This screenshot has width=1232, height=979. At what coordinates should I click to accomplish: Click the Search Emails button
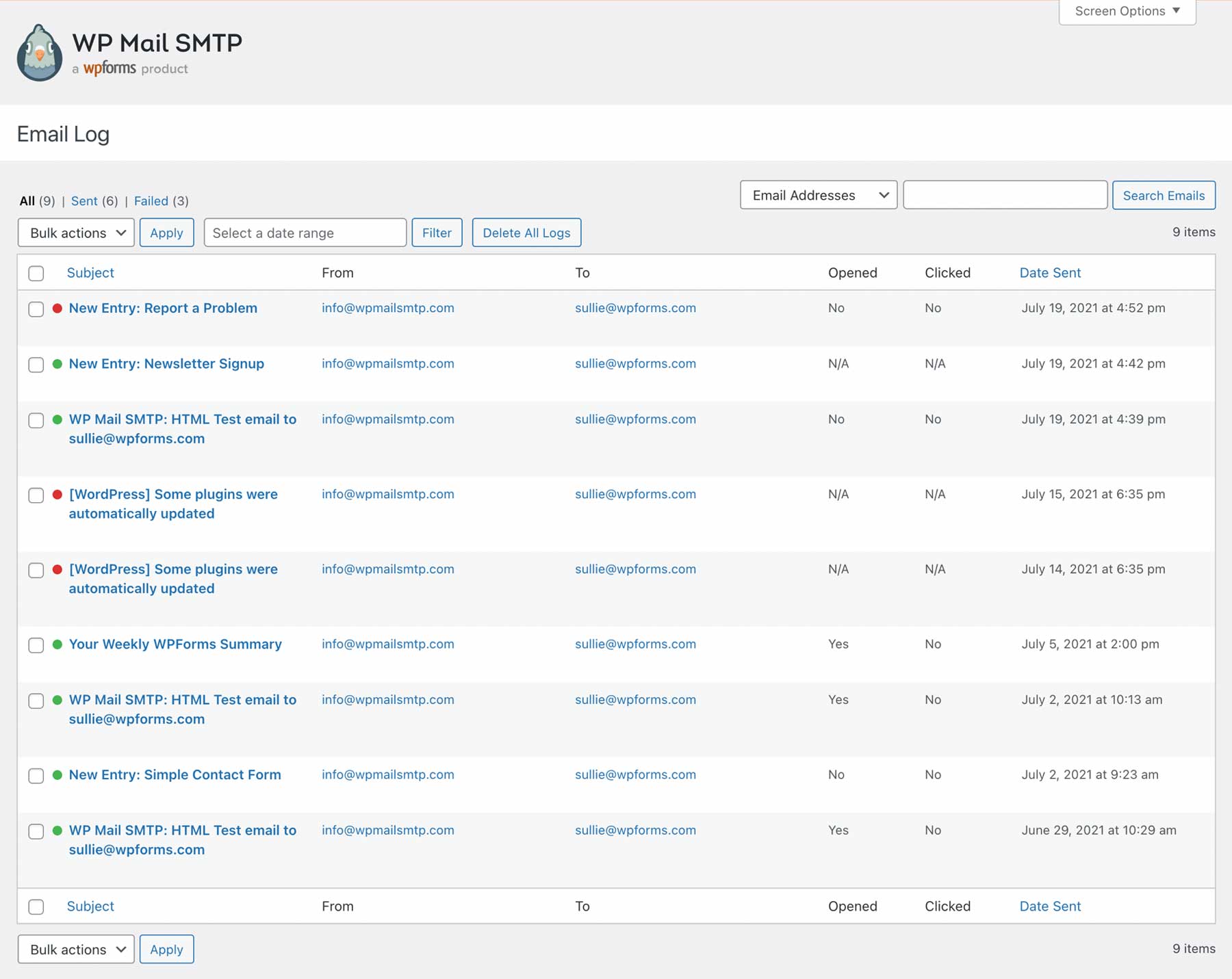click(x=1164, y=195)
